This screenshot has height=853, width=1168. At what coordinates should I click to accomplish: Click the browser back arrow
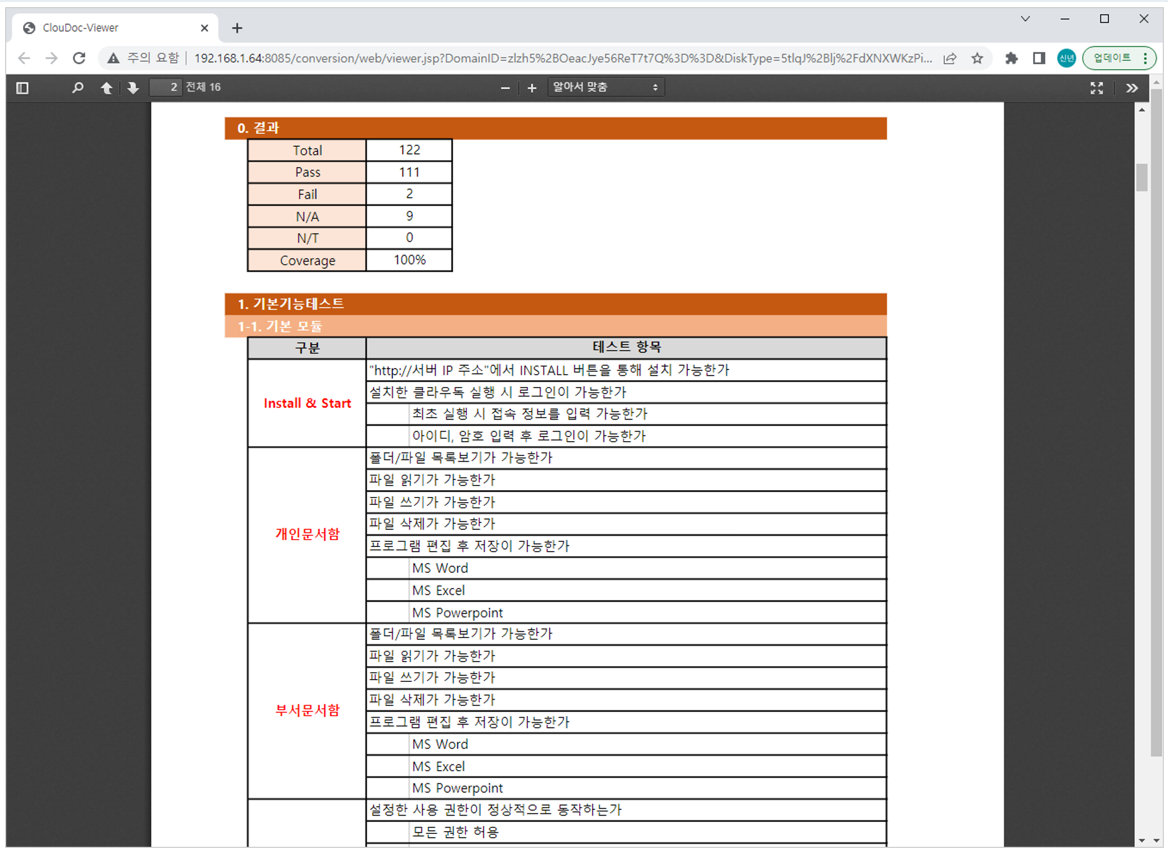pos(24,58)
